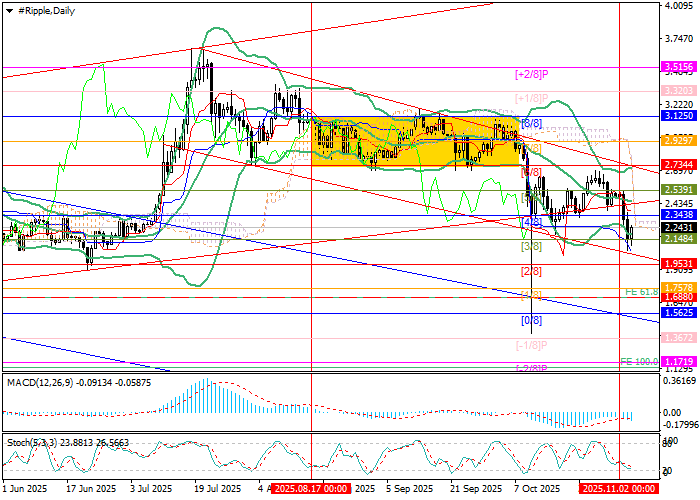Select the [+1/8]P Murrey level label
This screenshot has height=500, width=700.
coord(531,99)
